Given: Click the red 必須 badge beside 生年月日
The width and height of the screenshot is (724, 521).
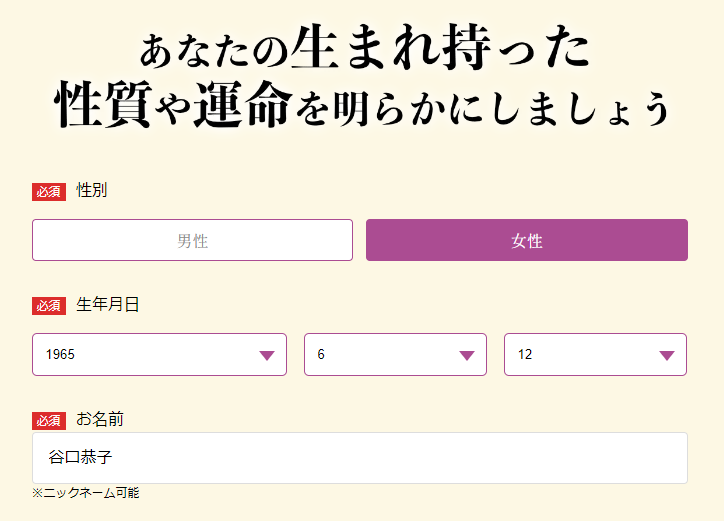Looking at the screenshot, I should (x=49, y=306).
